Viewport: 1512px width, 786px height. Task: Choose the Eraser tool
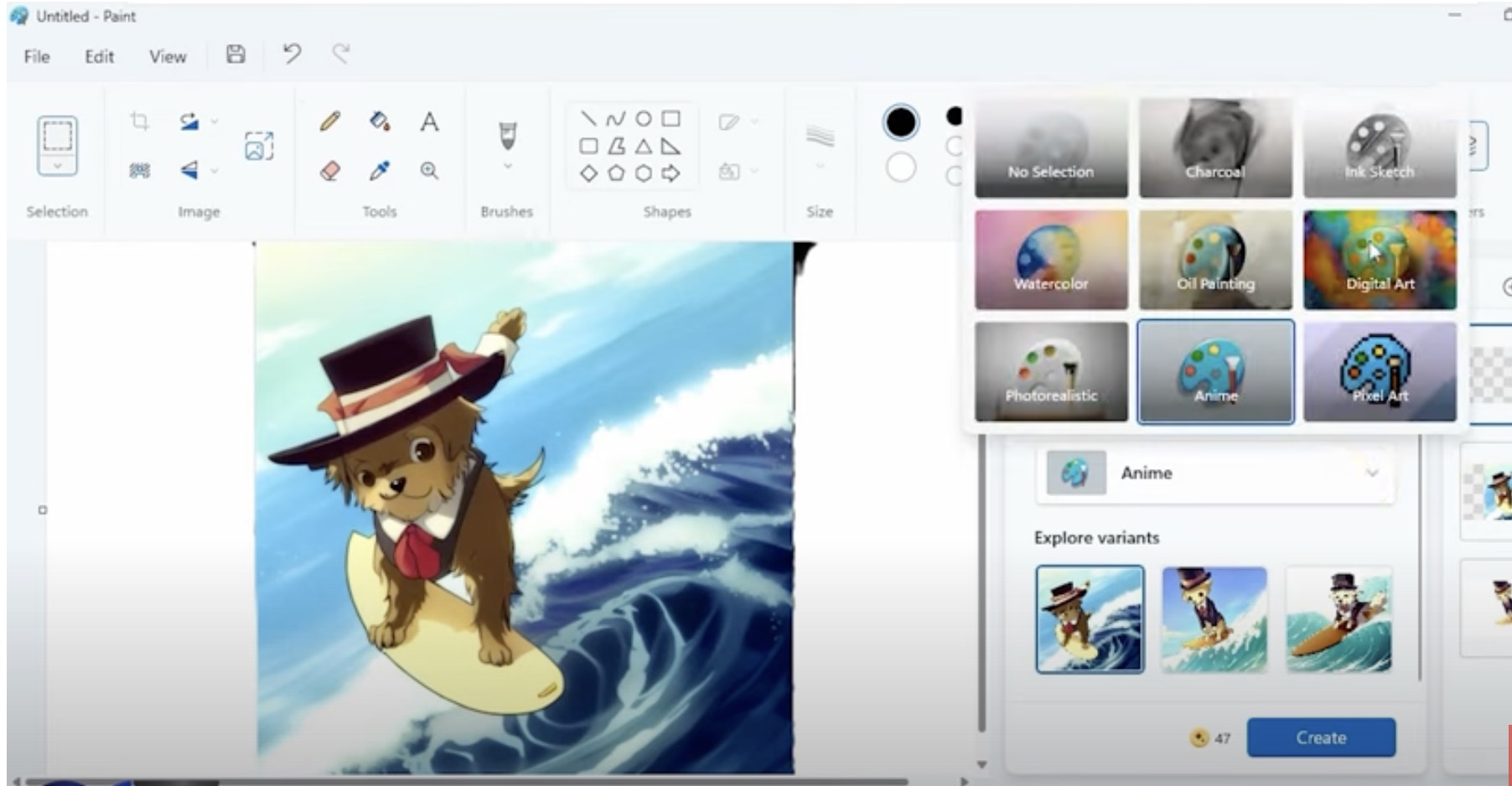tap(330, 171)
